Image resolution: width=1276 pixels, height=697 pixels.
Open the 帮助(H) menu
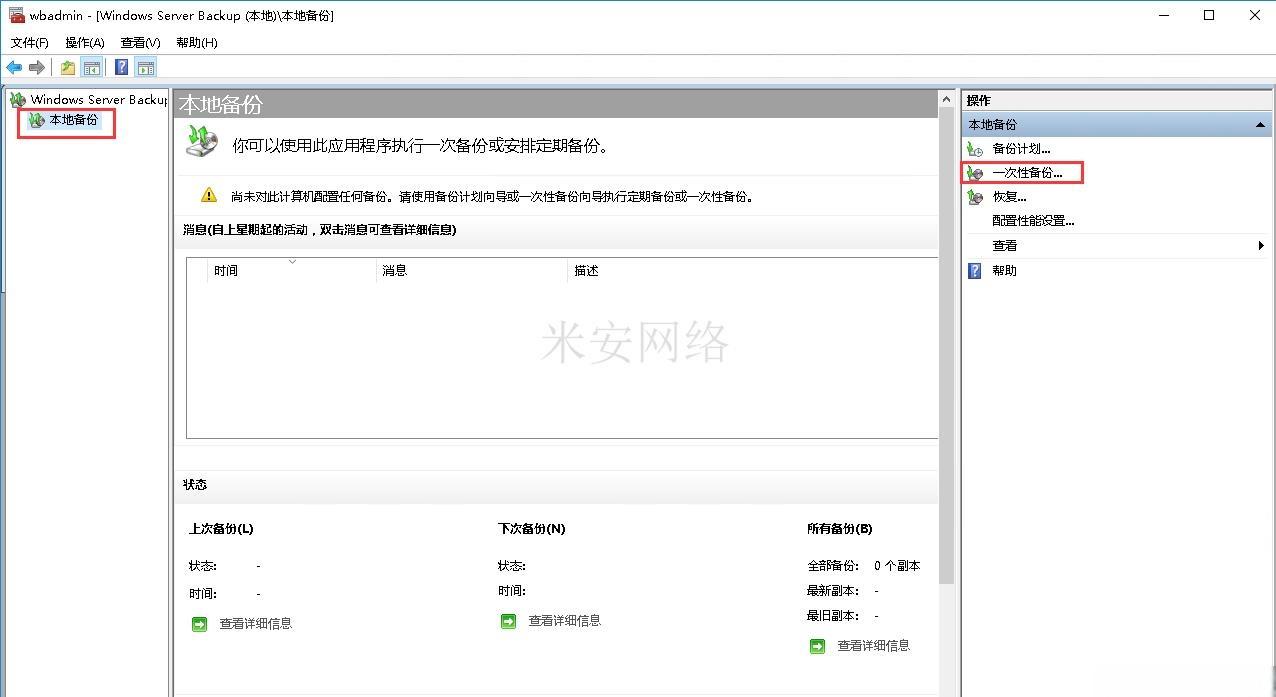[x=196, y=42]
